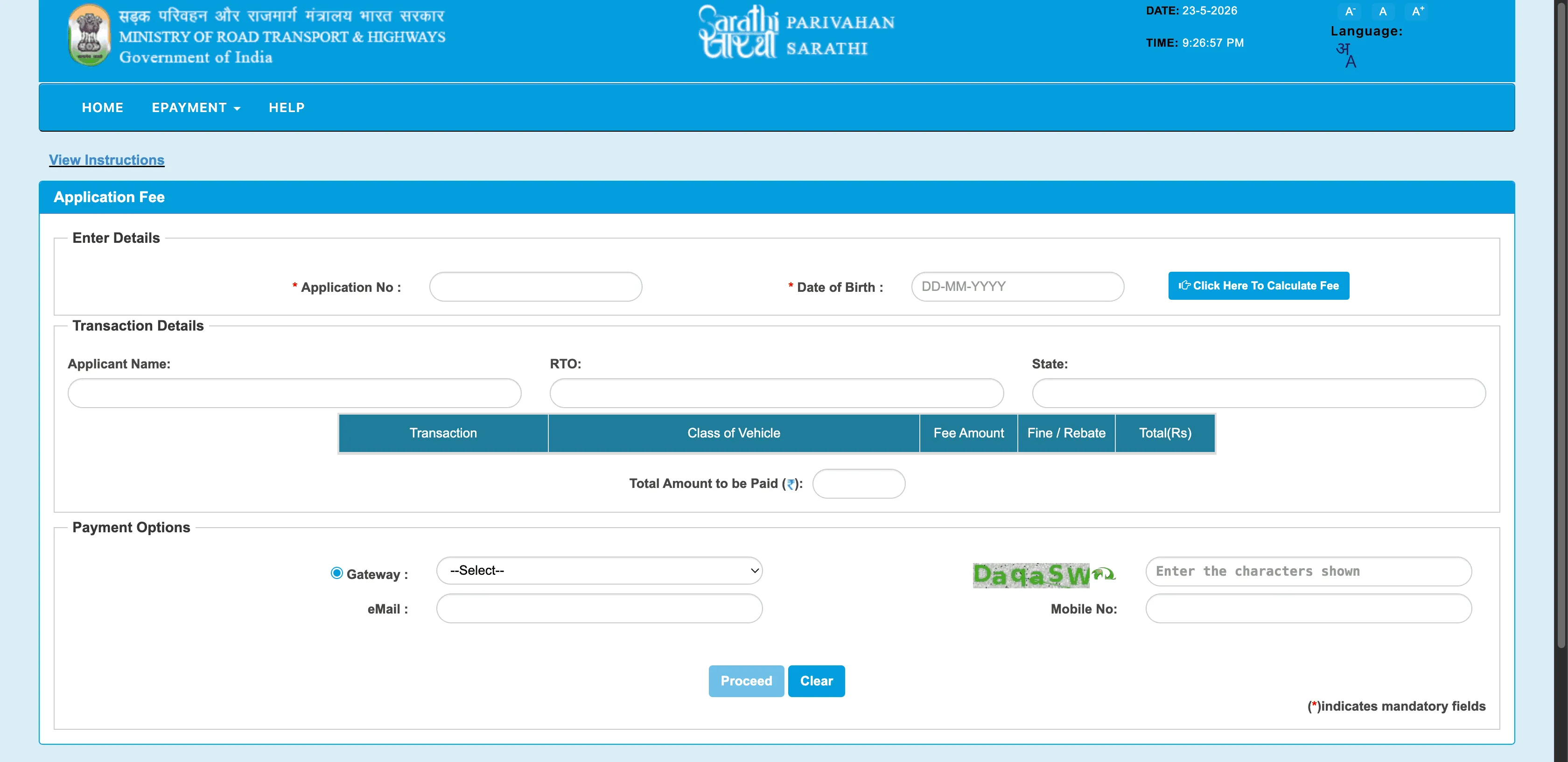This screenshot has width=1568, height=762.
Task: Focus the Application No input field
Action: tap(536, 287)
